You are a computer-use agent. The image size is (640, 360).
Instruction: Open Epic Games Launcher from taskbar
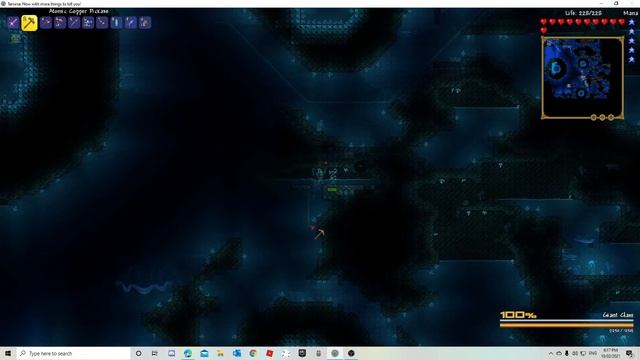pos(302,353)
